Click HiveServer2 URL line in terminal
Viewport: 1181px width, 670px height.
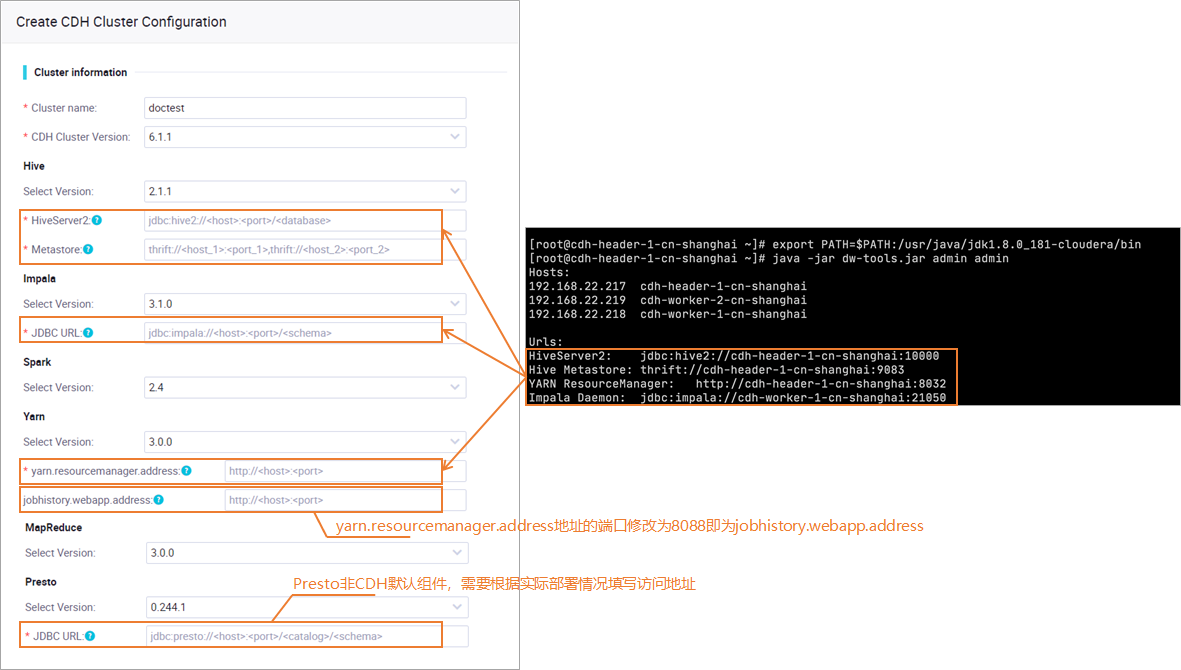[734, 356]
